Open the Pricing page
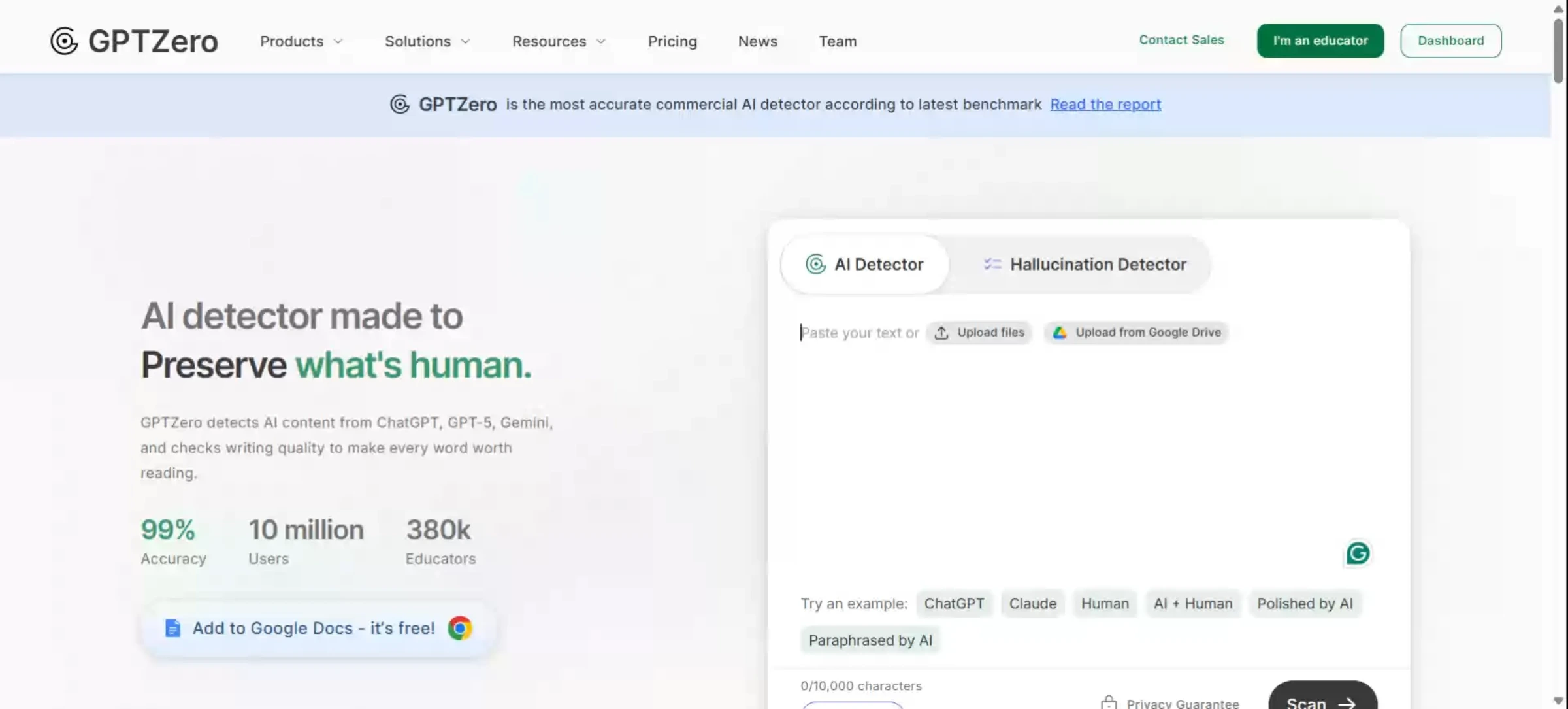This screenshot has height=709, width=1568. (x=672, y=41)
